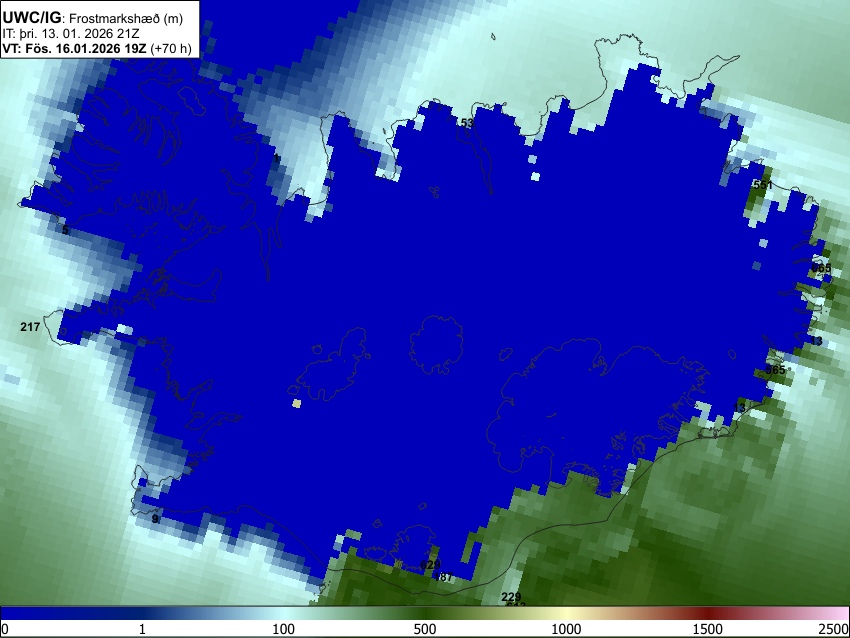Click the color bar above the 100 label
Image resolution: width=850 pixels, height=638 pixels.
pos(283,614)
